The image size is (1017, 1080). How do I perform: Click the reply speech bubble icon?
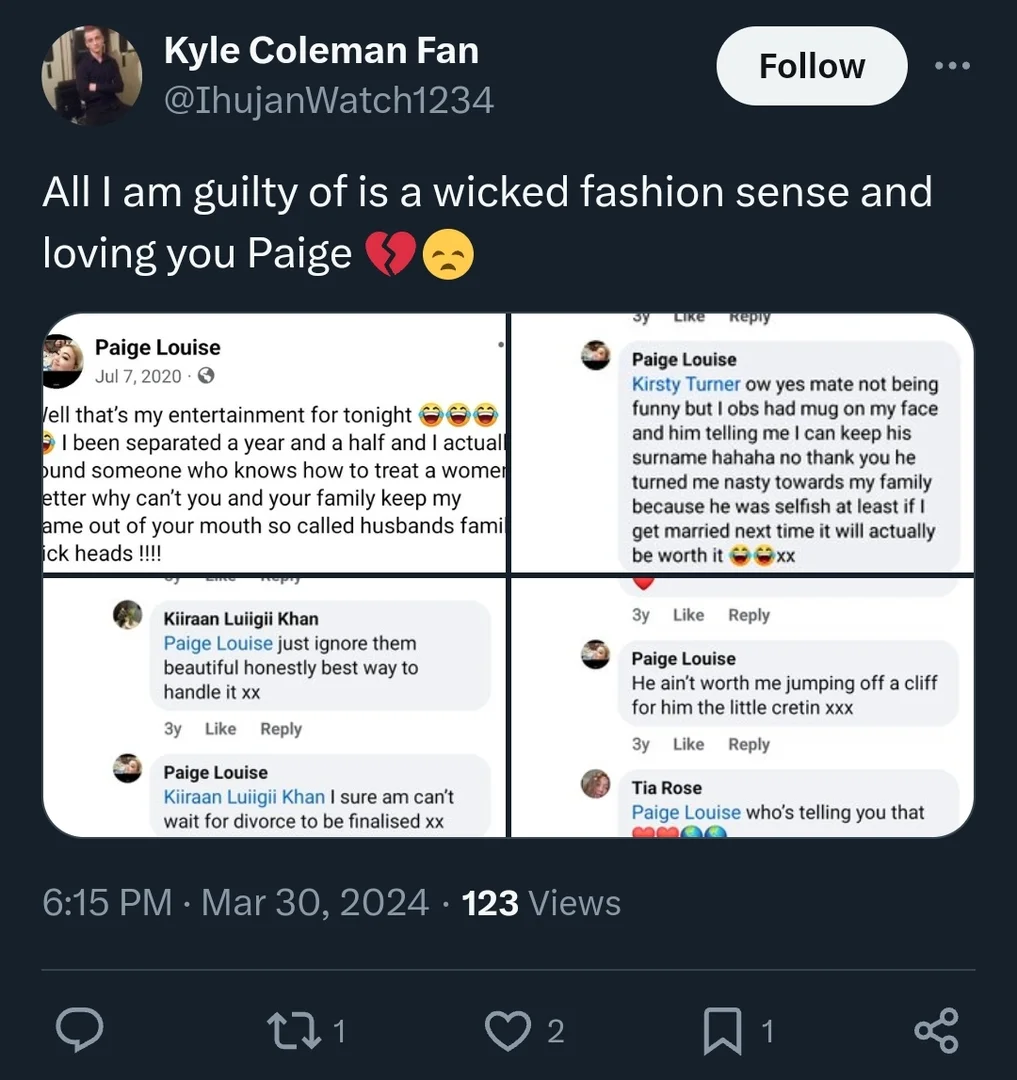click(x=80, y=1030)
